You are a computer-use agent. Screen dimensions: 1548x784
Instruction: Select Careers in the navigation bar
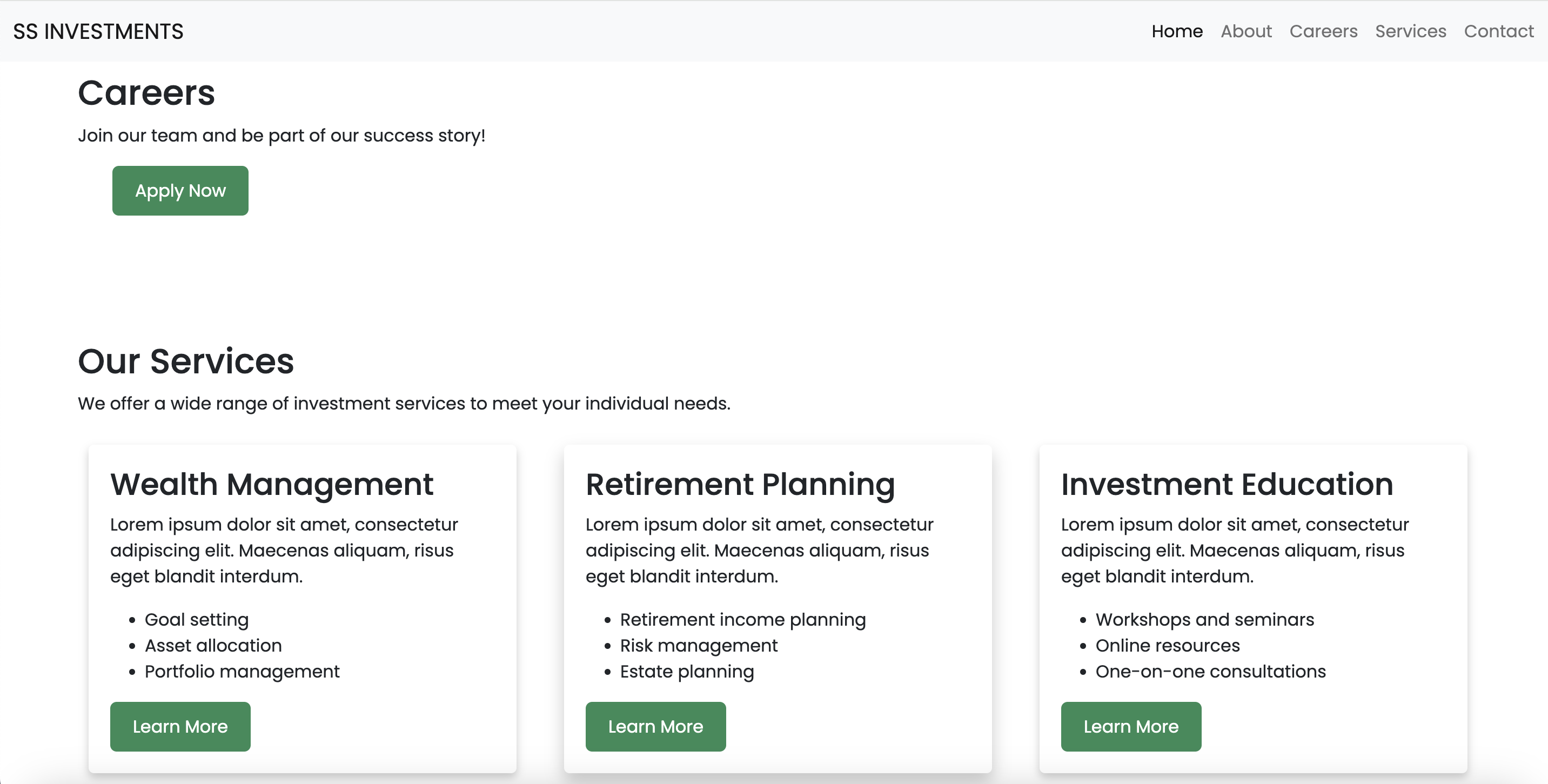pos(1323,31)
